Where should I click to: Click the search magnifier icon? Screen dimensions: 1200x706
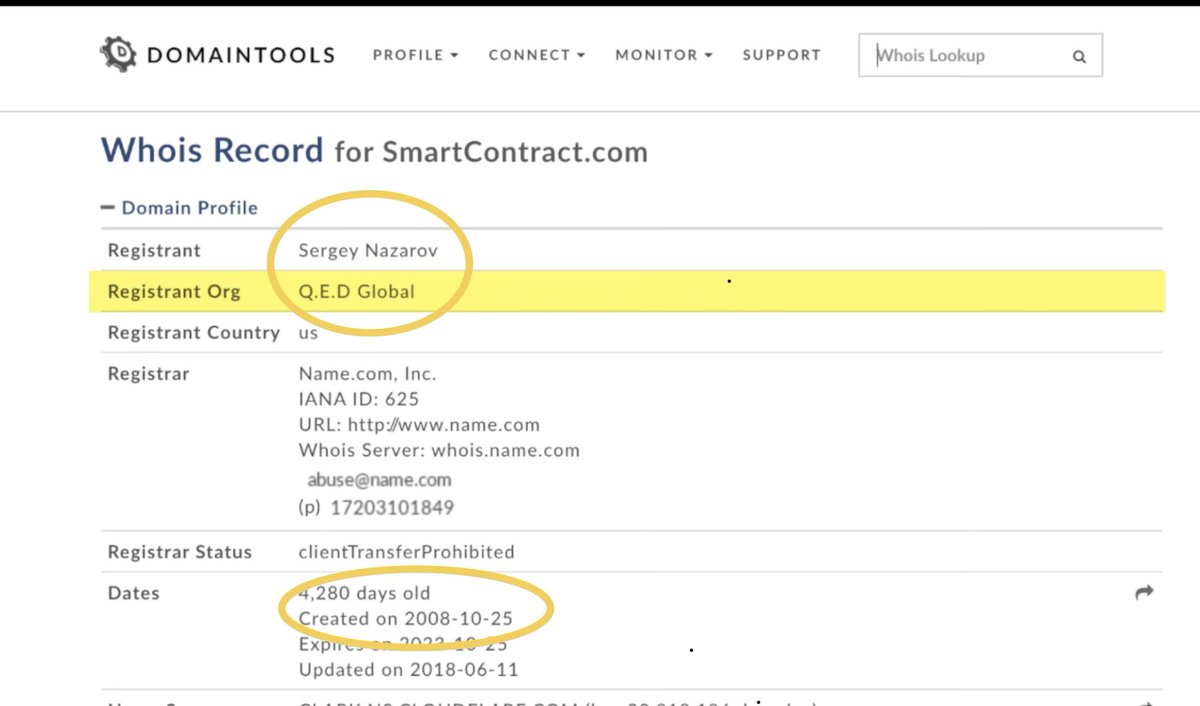tap(1079, 57)
